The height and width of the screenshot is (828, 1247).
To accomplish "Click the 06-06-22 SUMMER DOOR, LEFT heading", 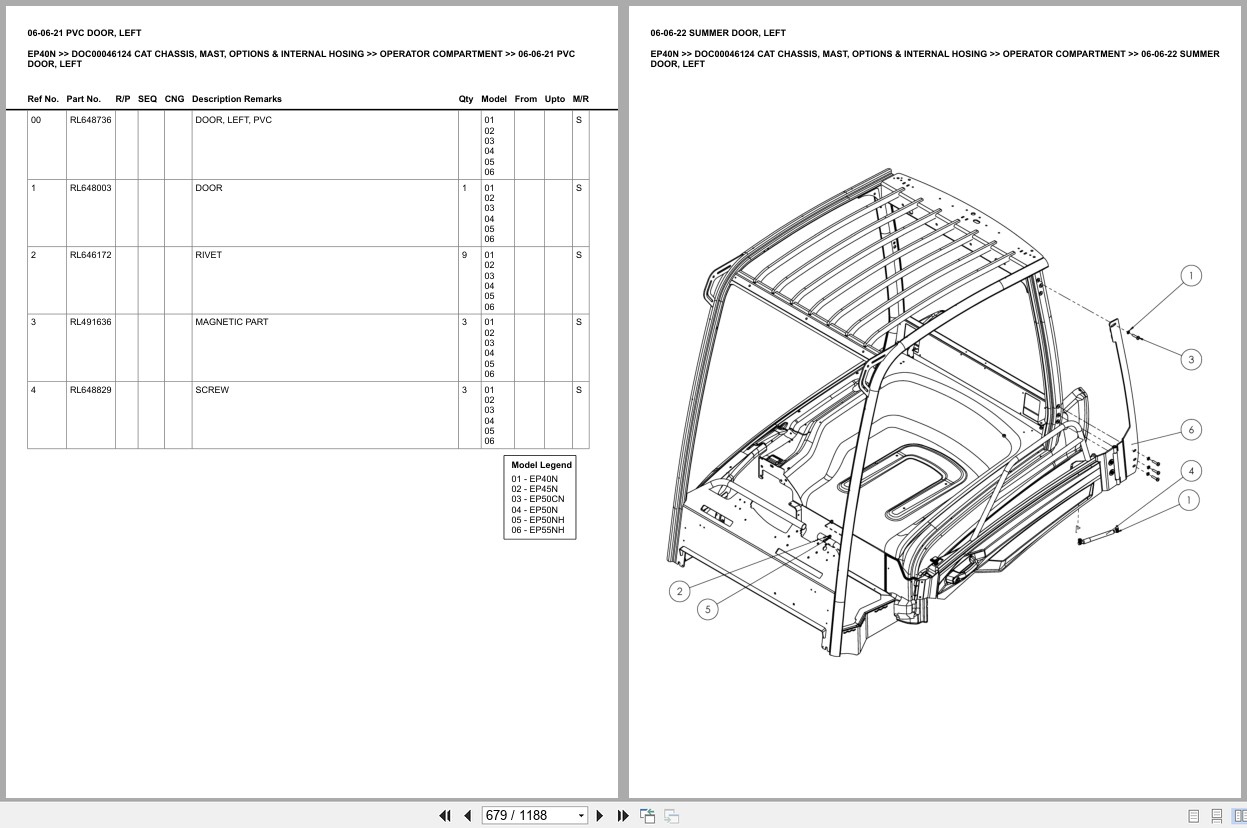I will 718,33.
